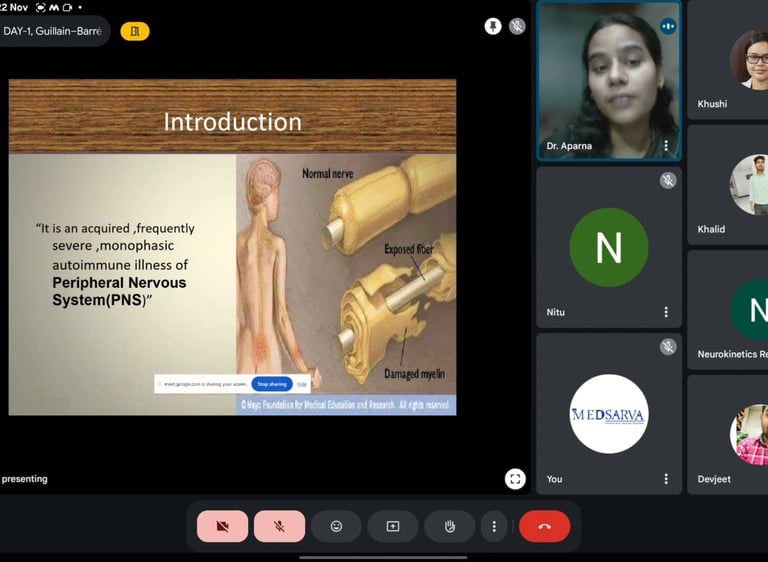Open the emoji reactions panel
The width and height of the screenshot is (768, 562).
coord(336,526)
